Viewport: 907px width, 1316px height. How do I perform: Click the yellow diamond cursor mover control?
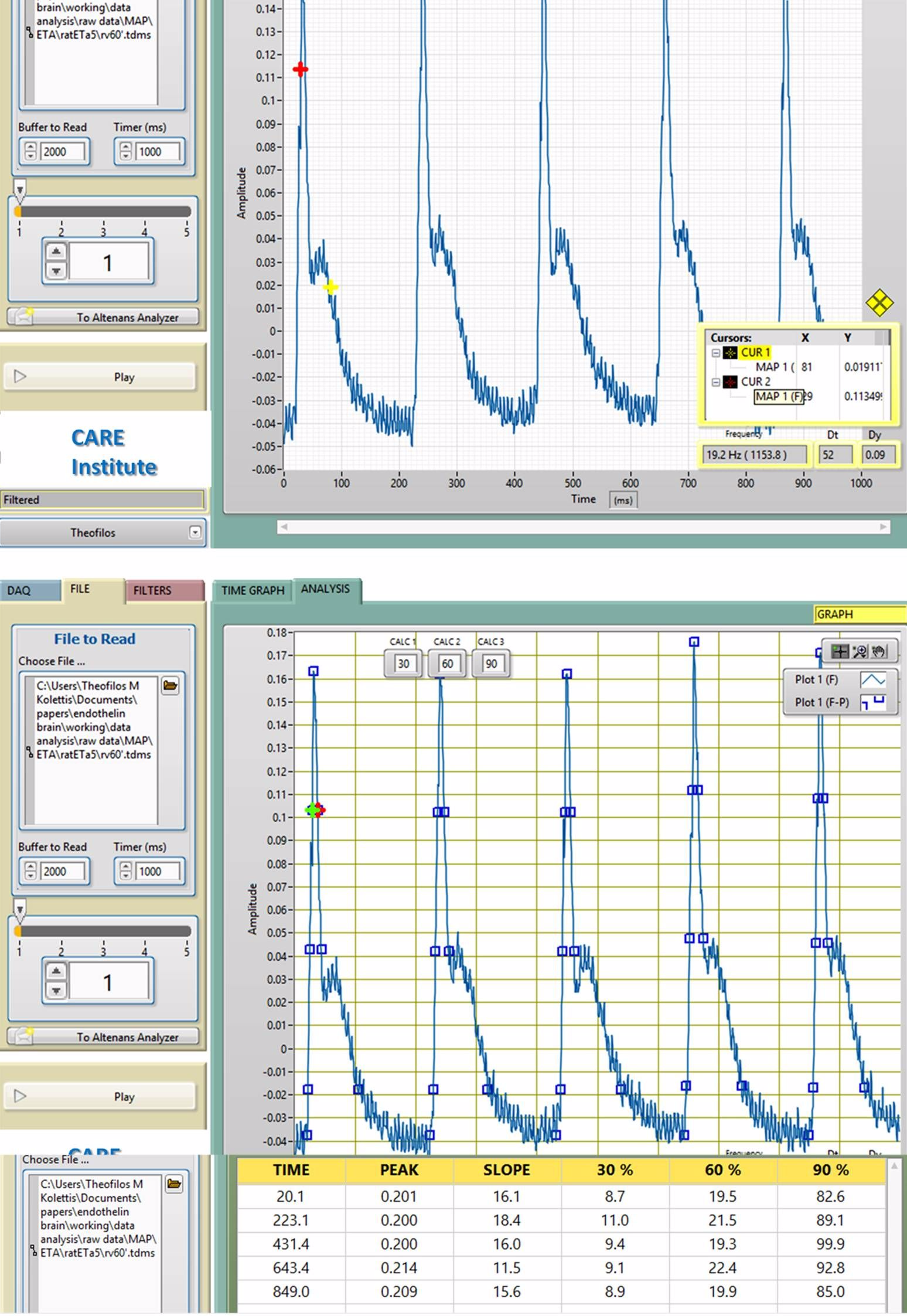[879, 302]
